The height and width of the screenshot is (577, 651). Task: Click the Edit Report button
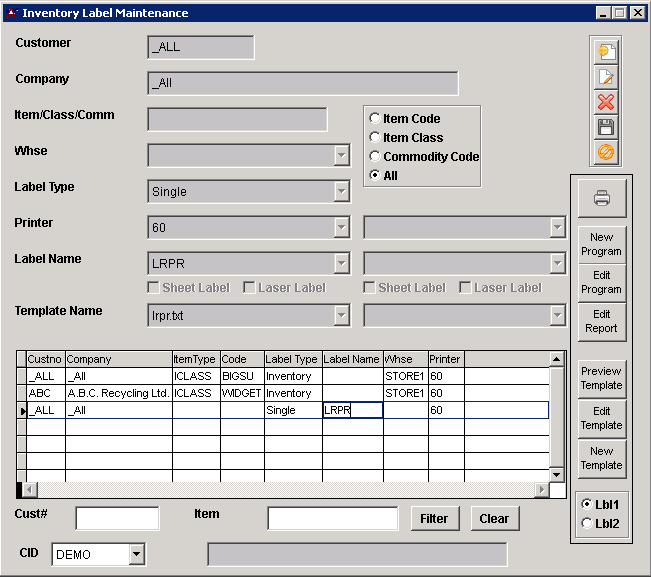point(601,321)
